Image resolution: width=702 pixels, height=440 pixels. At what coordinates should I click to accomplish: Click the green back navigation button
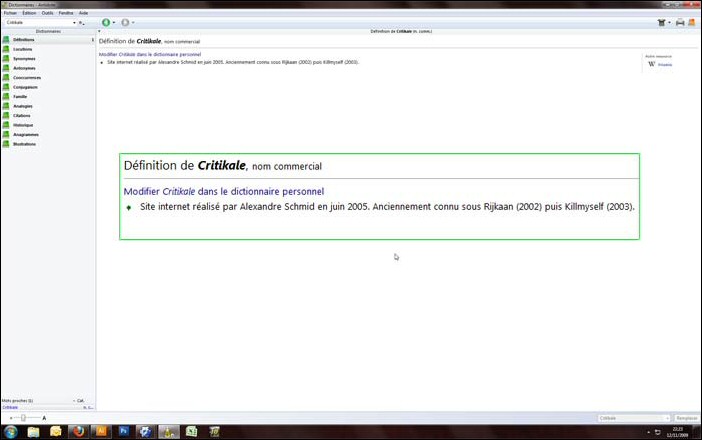[x=106, y=22]
